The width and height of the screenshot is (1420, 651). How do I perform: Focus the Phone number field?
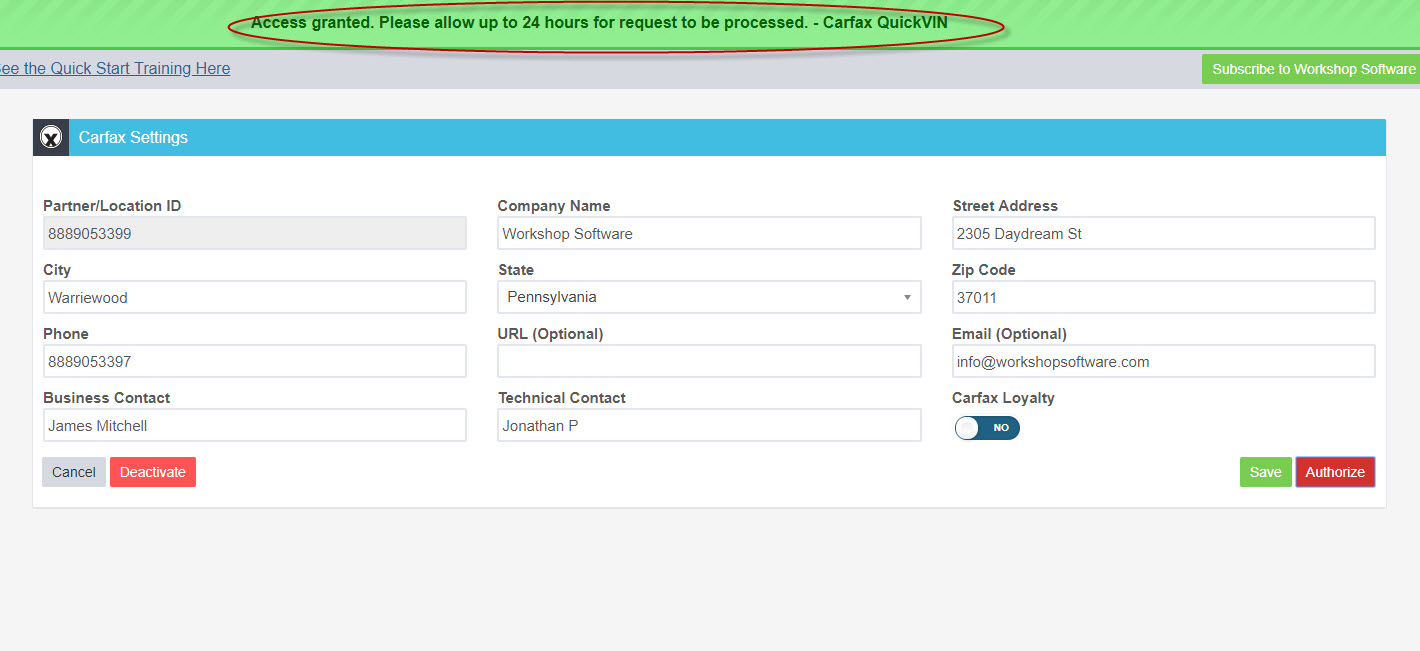pyautogui.click(x=254, y=361)
